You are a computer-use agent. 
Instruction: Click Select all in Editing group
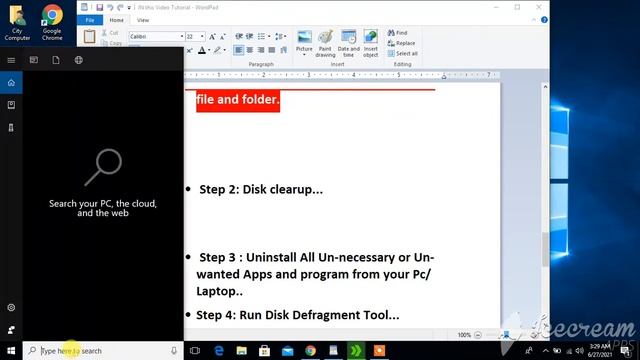[402, 53]
